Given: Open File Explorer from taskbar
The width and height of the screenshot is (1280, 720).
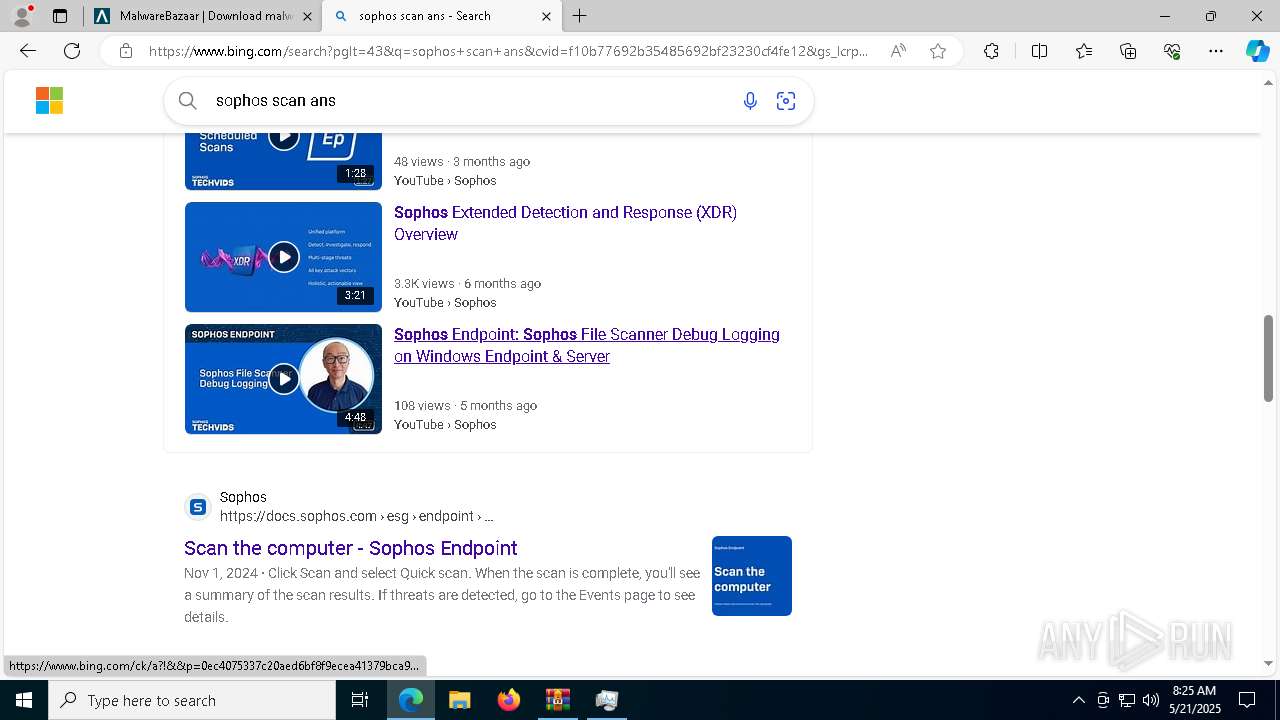Looking at the screenshot, I should [459, 700].
